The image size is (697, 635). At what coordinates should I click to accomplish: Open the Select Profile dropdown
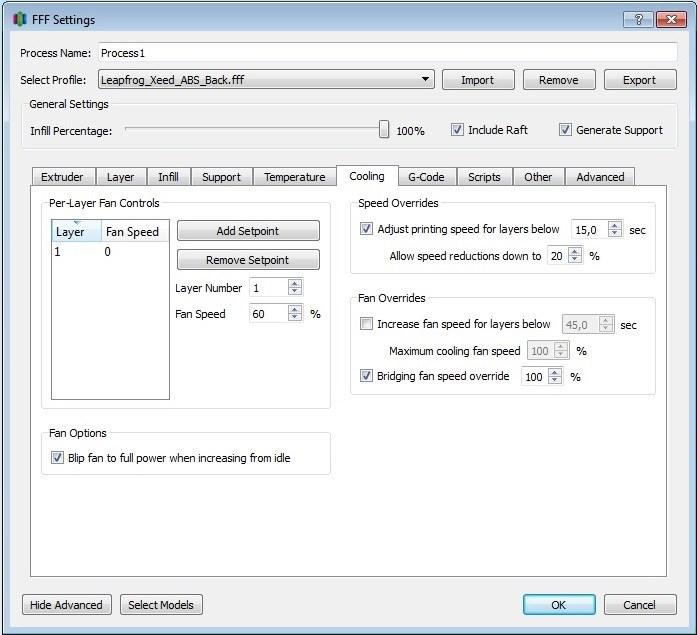click(x=266, y=80)
